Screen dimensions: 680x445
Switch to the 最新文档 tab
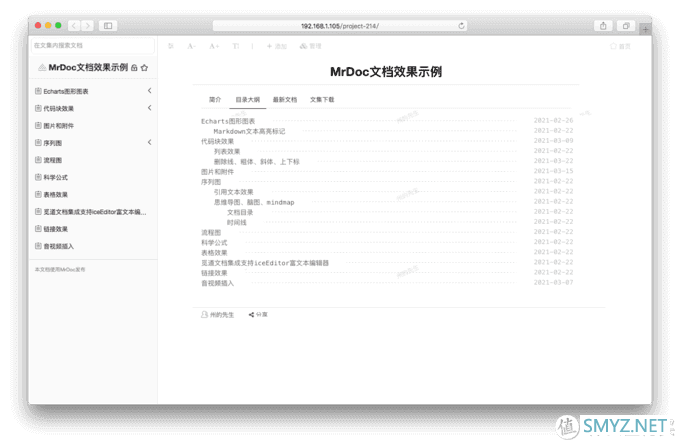[285, 99]
